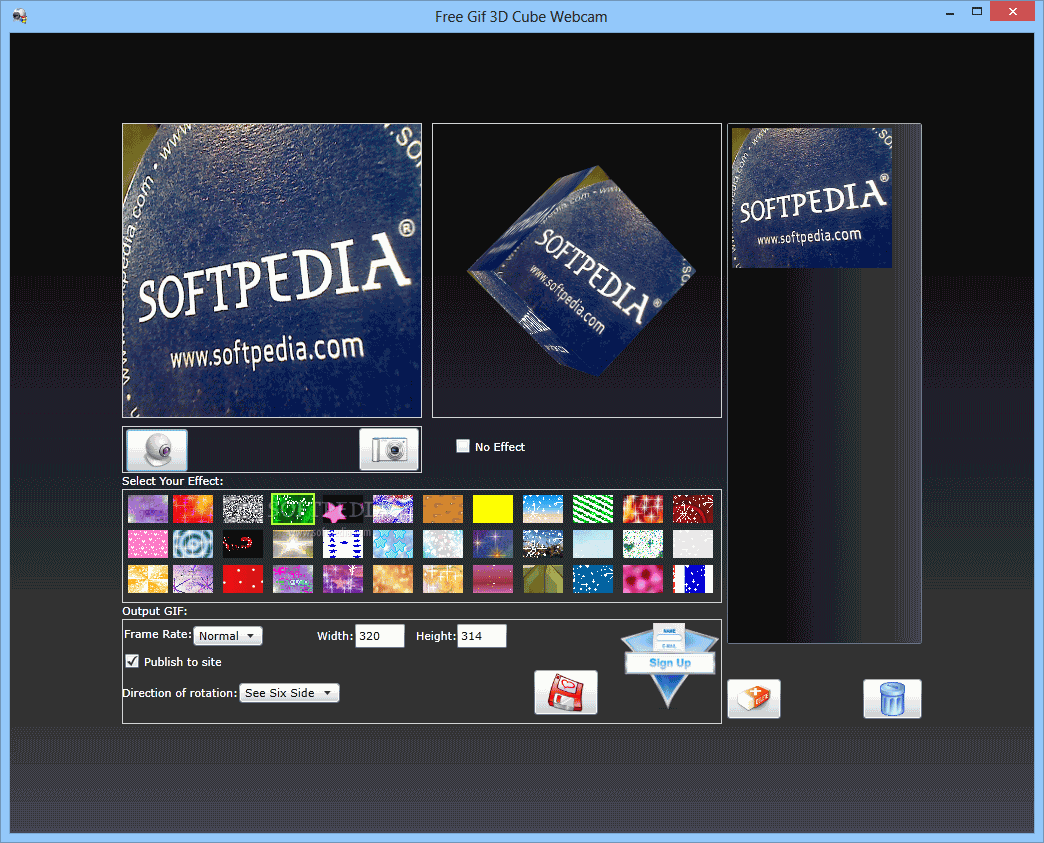Start the webcam with the webcam button

point(156,449)
